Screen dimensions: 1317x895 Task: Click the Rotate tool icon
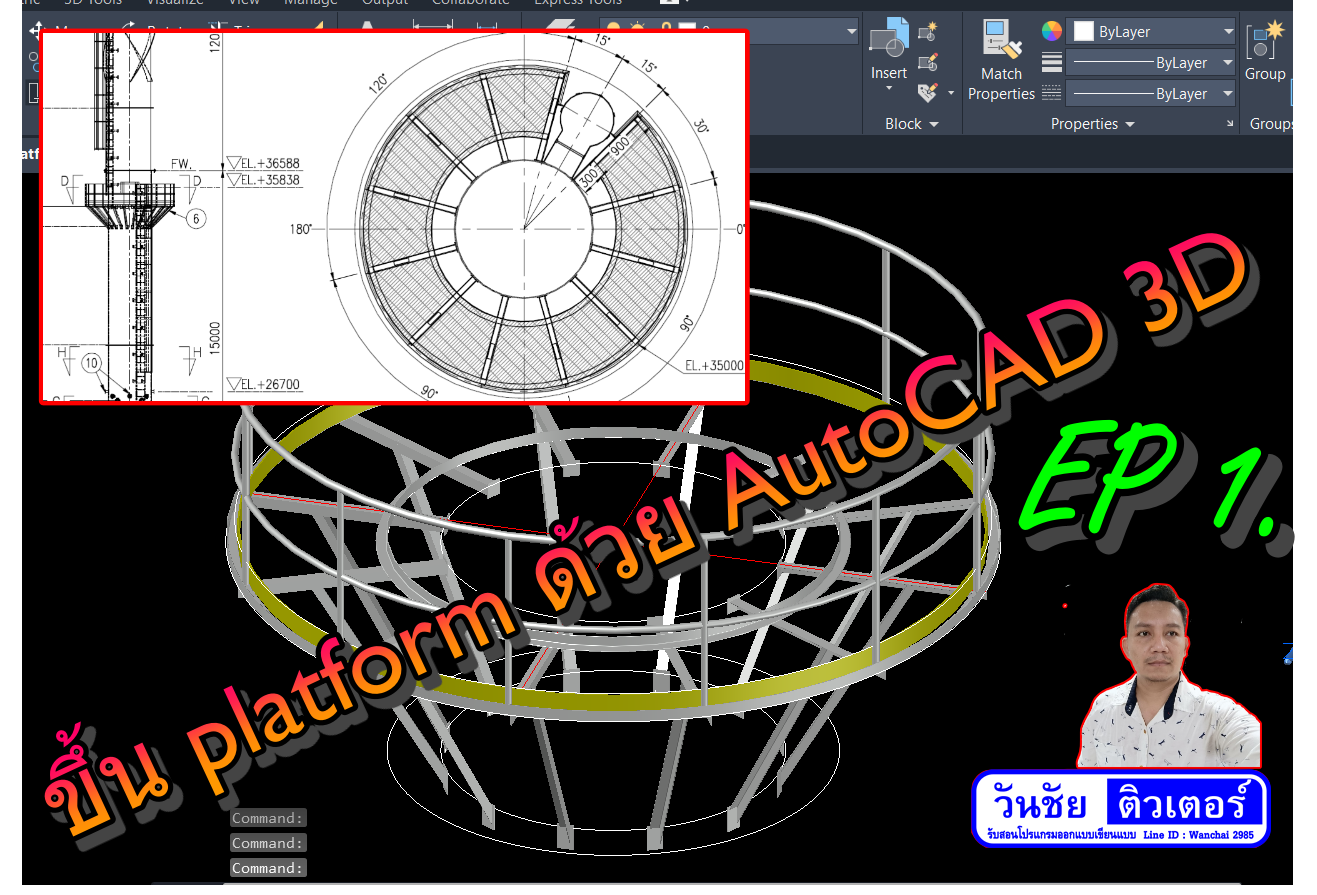129,26
